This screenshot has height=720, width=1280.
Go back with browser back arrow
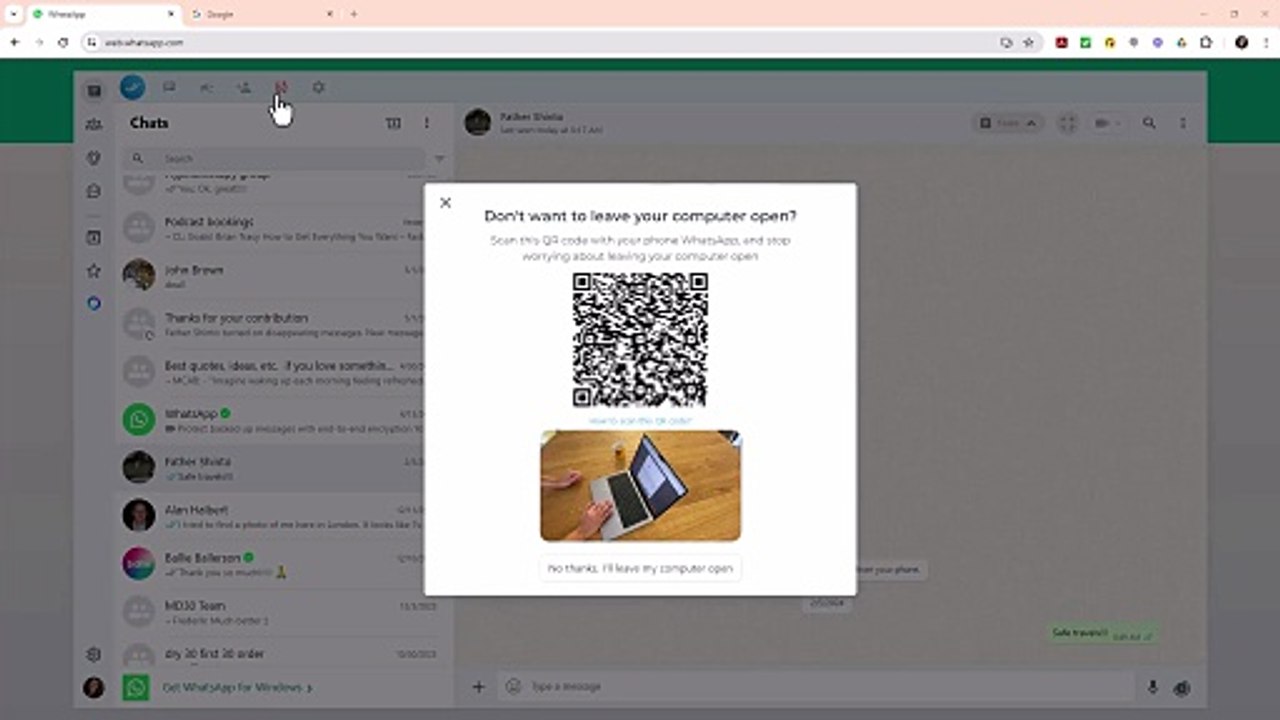click(x=15, y=43)
